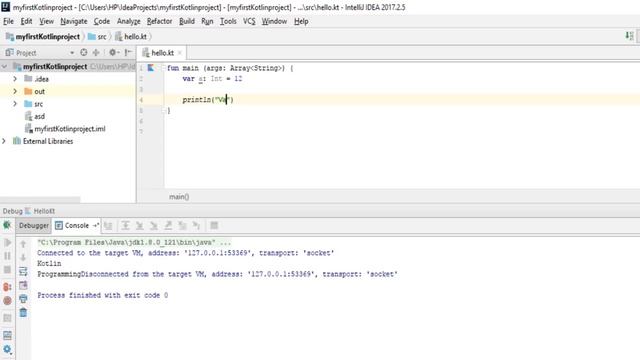This screenshot has width=640, height=360.
Task: Open the Navigate menu
Action: click(x=73, y=21)
